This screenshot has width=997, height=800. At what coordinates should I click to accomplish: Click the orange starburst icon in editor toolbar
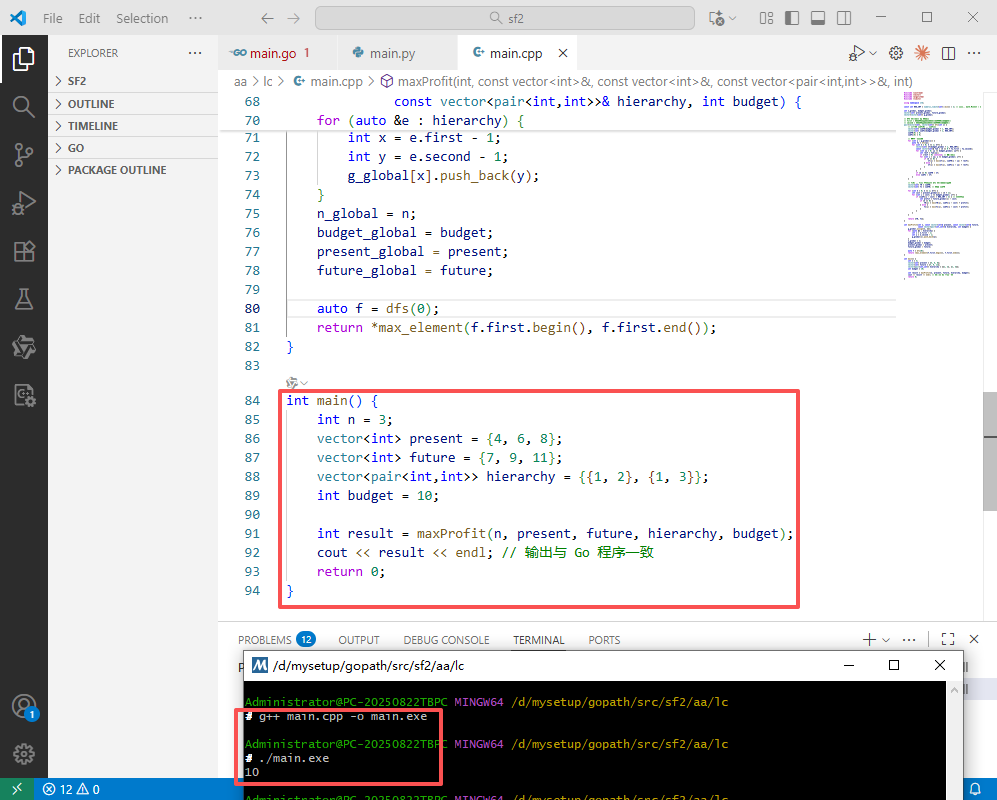pyautogui.click(x=922, y=53)
